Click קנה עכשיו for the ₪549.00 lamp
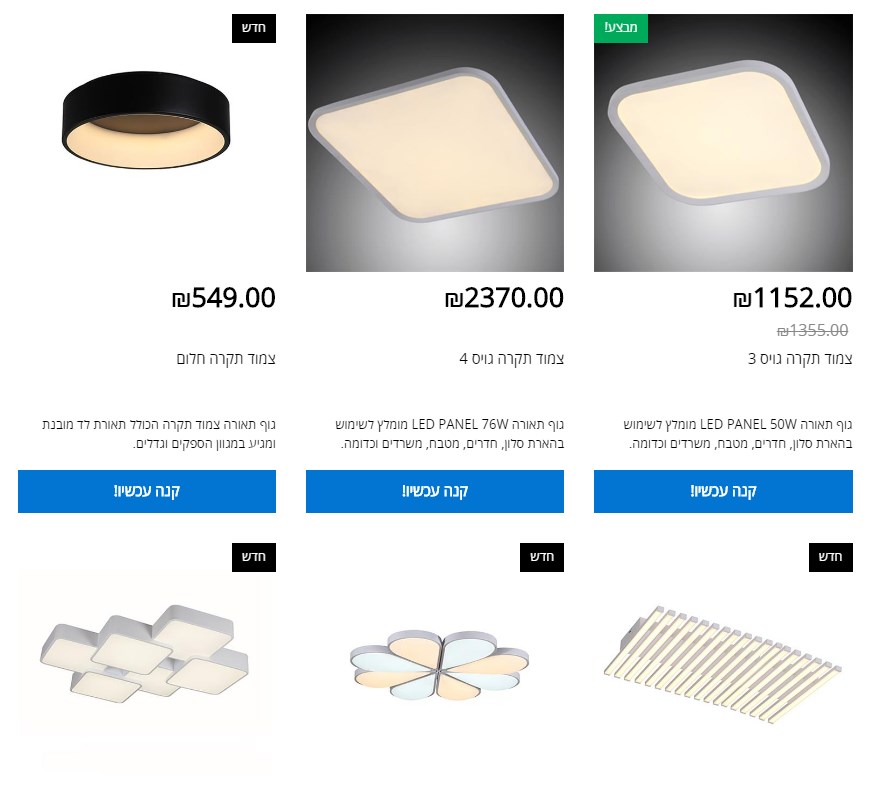Image resolution: width=871 pixels, height=791 pixels. (x=147, y=492)
